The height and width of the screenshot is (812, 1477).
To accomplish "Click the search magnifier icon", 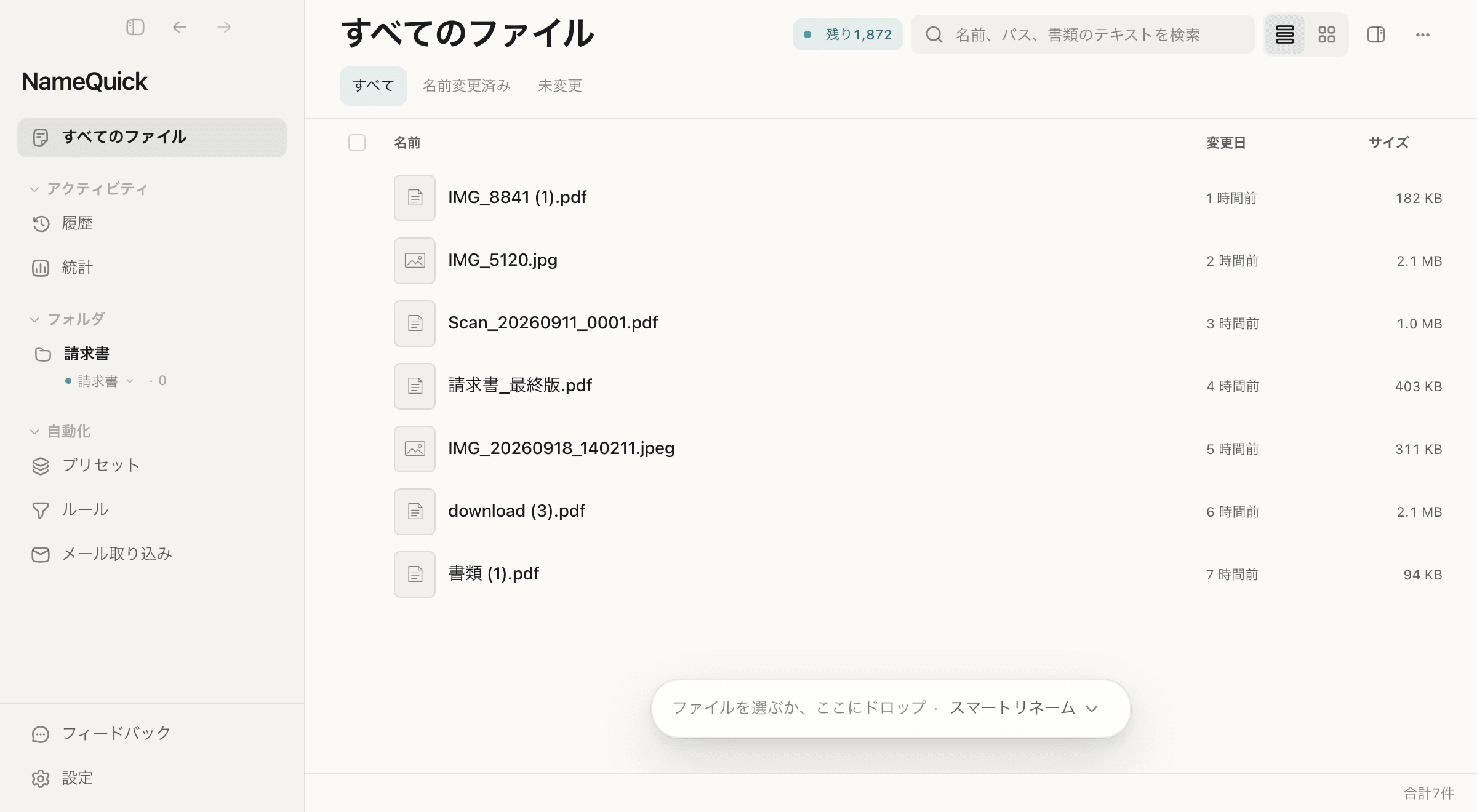I will click(x=934, y=34).
